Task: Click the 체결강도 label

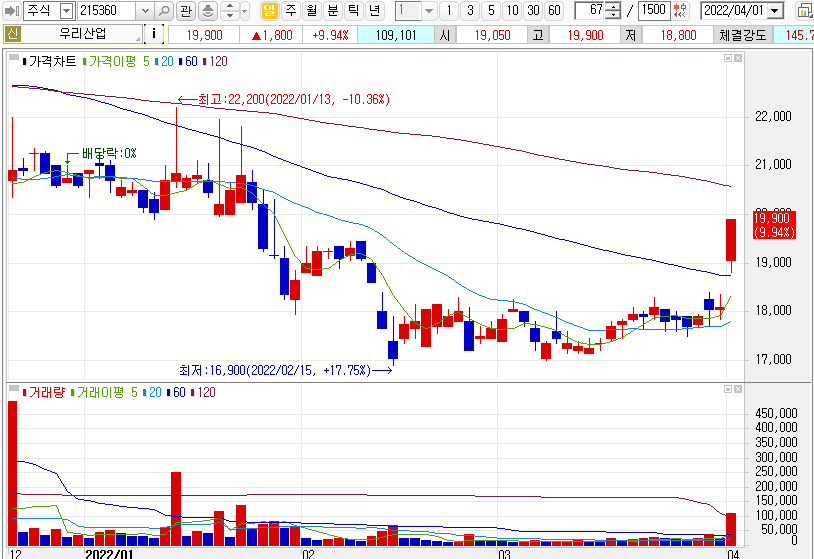Action: point(743,35)
